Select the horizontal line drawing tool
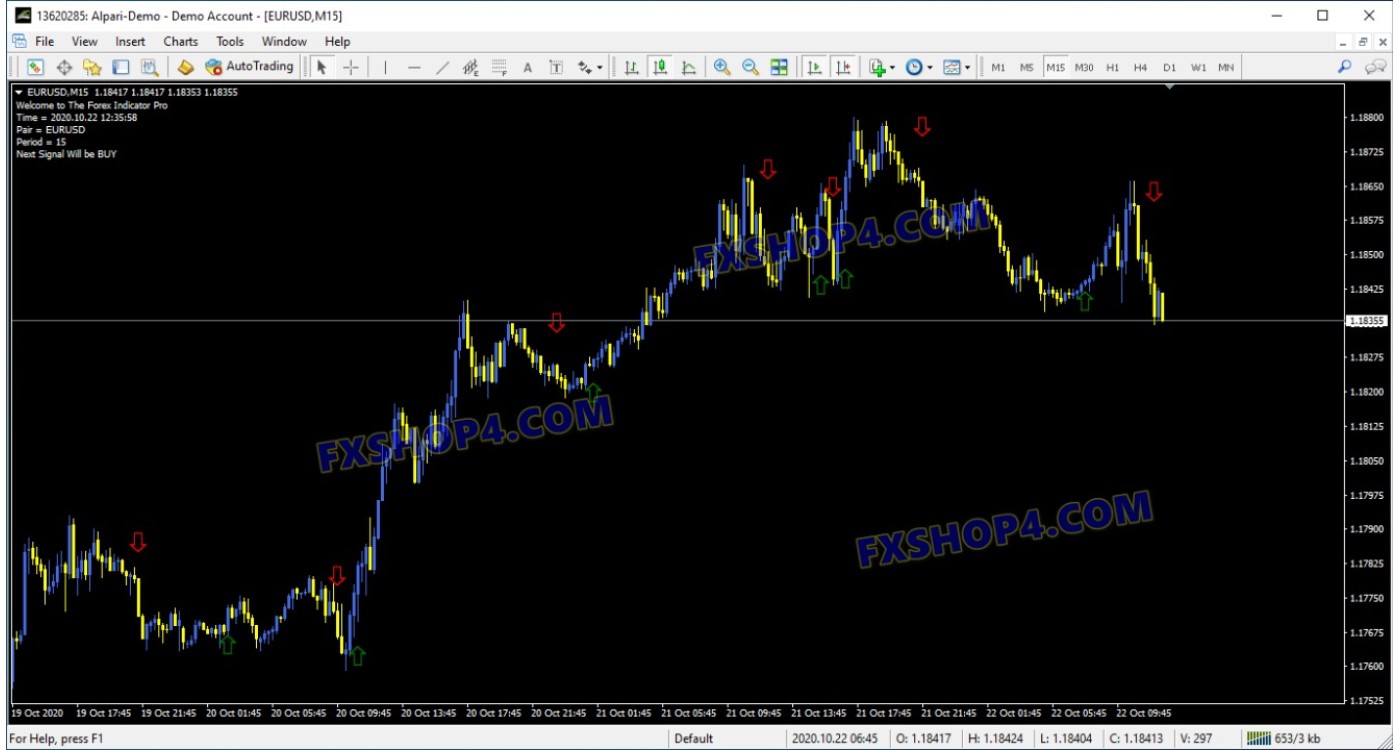This screenshot has height=750, width=1400. click(414, 67)
